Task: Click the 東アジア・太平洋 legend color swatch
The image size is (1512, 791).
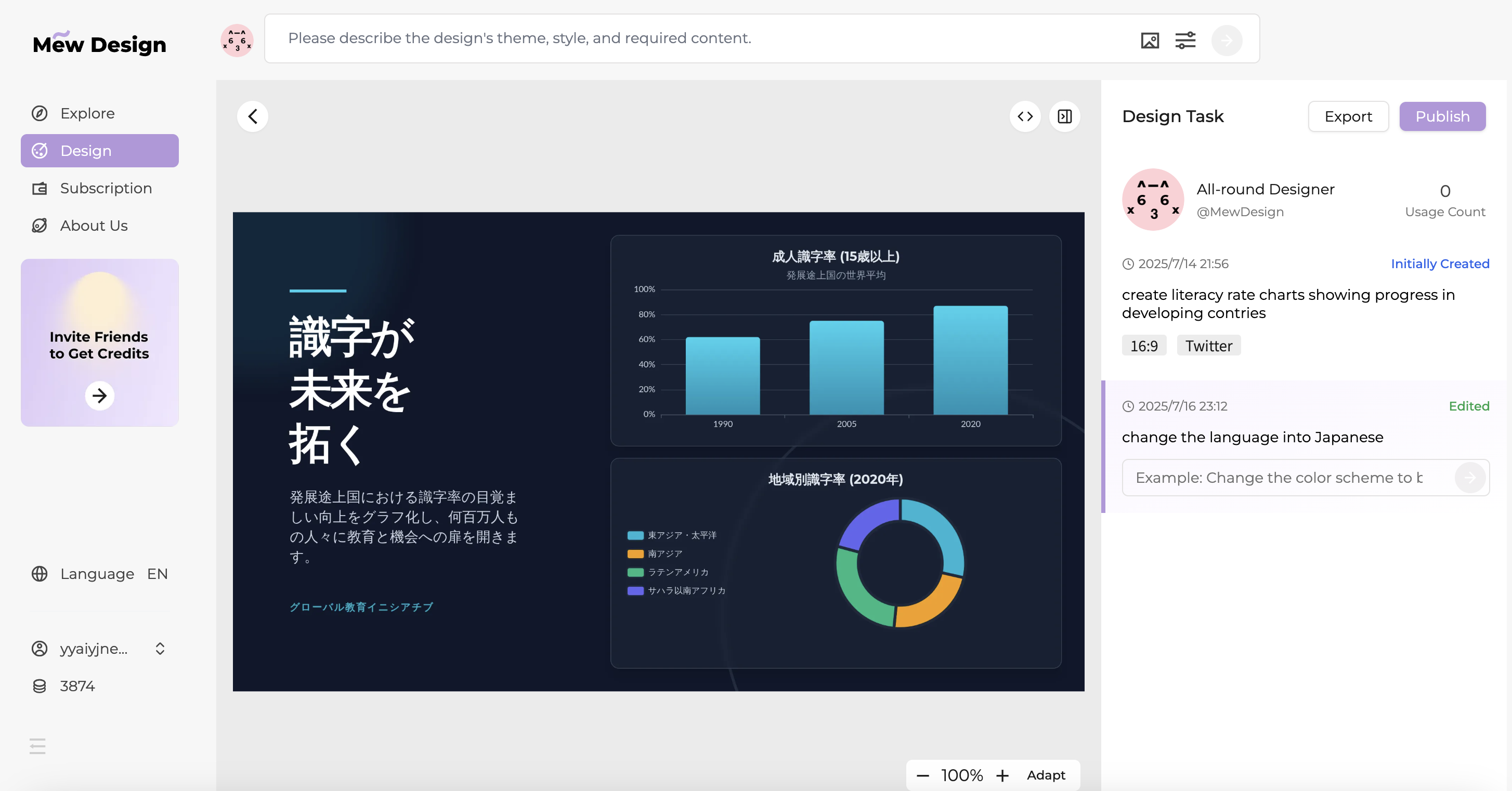Action: click(x=635, y=535)
